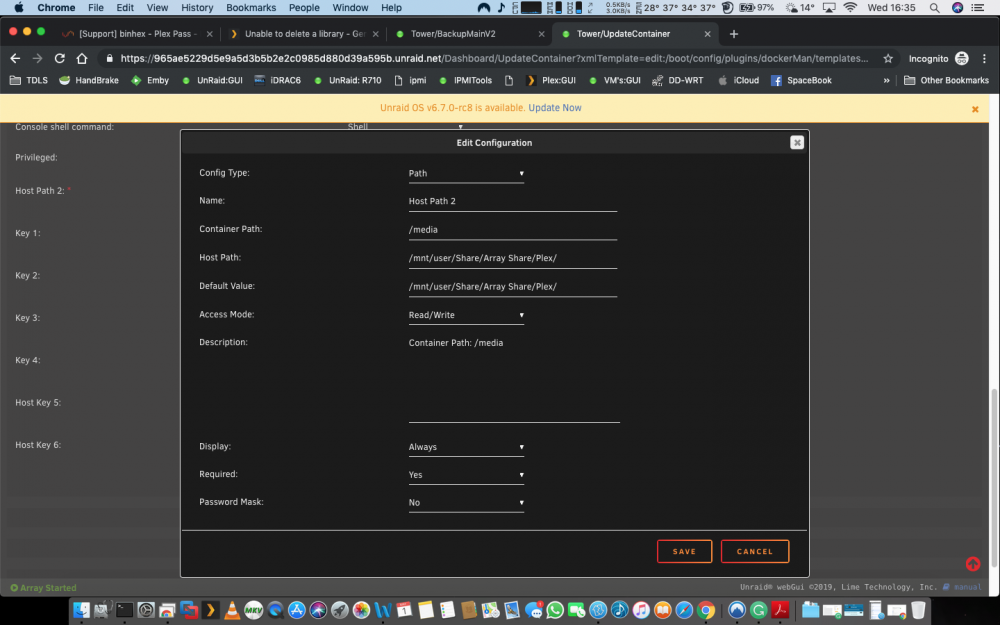This screenshot has width=1000, height=625.
Task: Open the HandBrake bookmark
Action: [x=89, y=80]
